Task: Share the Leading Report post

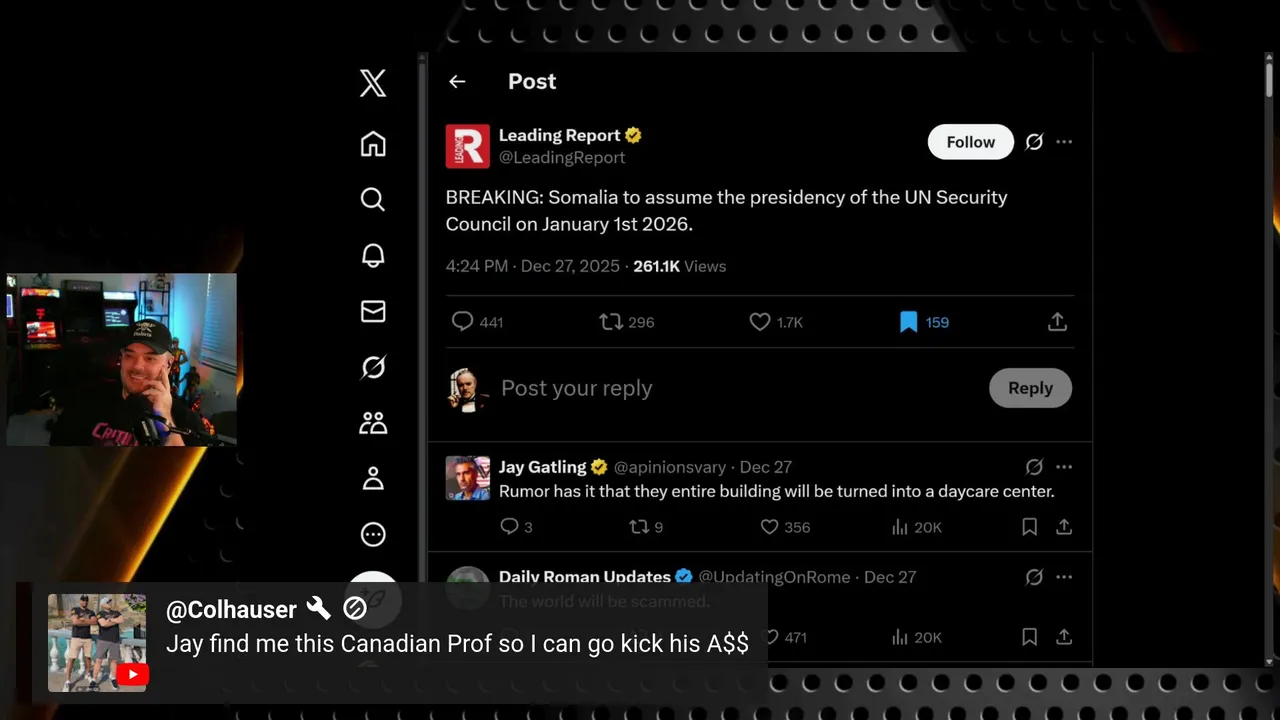Action: tap(1057, 322)
